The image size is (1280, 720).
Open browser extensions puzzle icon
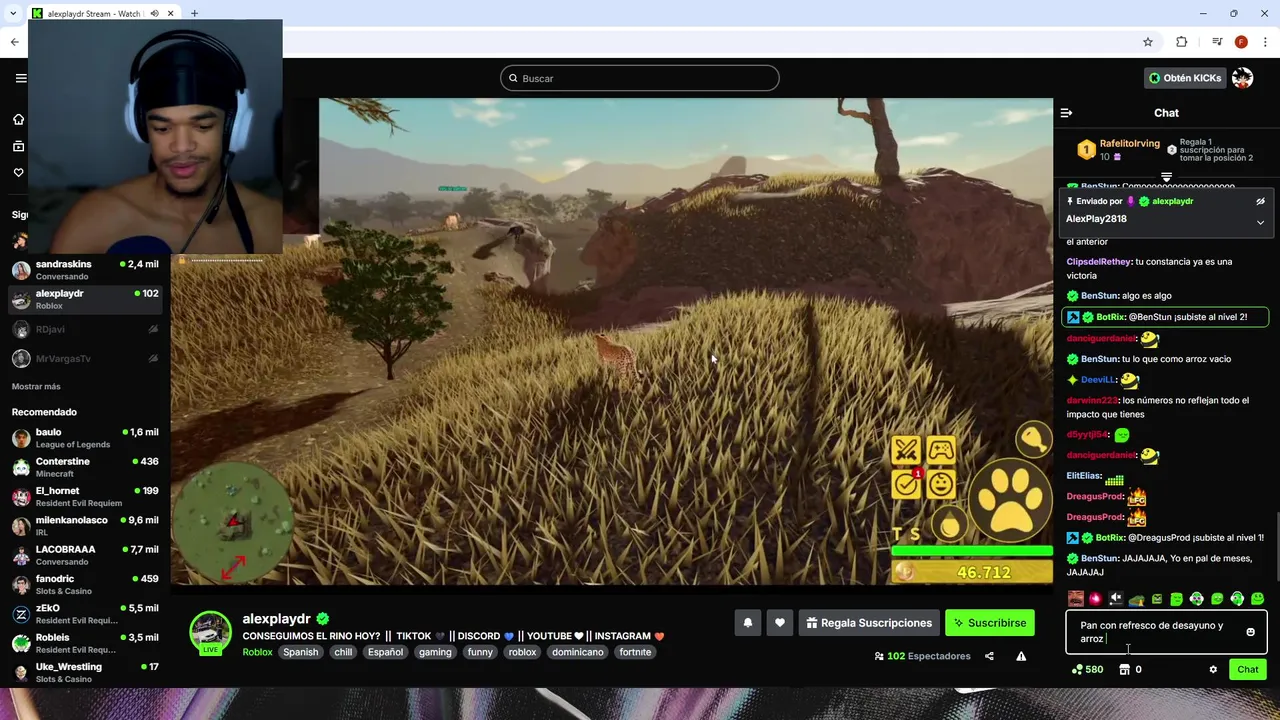[1181, 42]
